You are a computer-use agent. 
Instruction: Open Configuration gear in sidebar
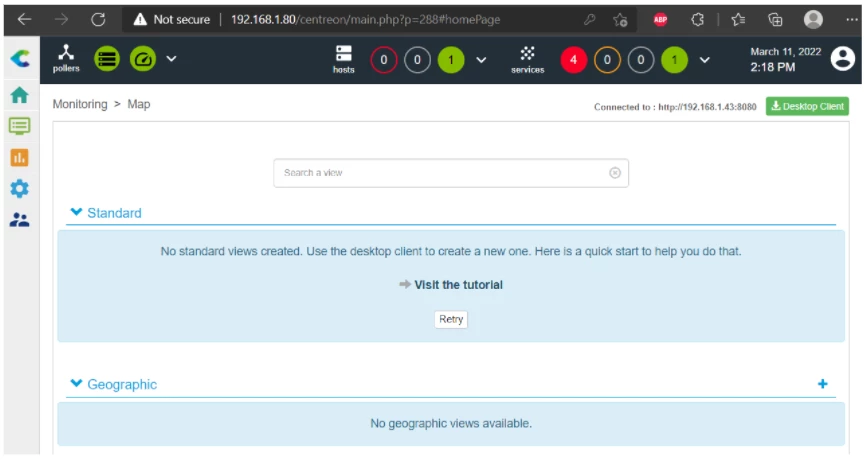click(19, 189)
